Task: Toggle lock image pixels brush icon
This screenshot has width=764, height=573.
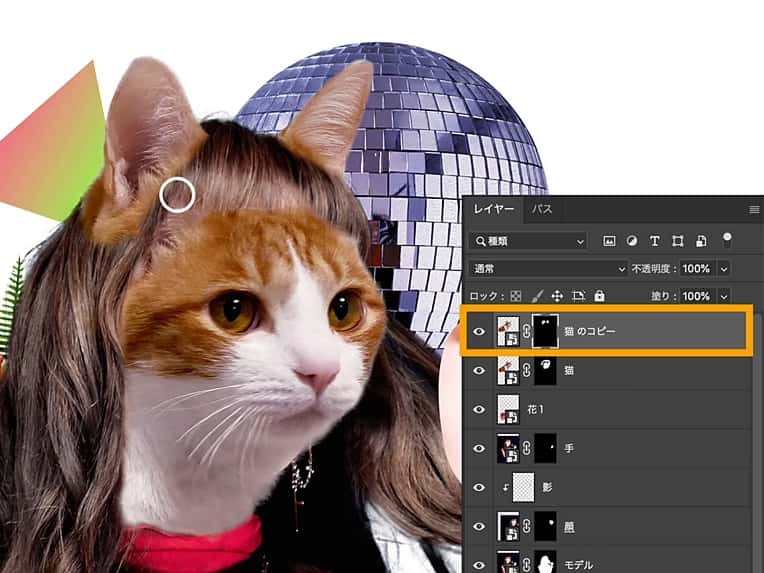Action: 537,296
